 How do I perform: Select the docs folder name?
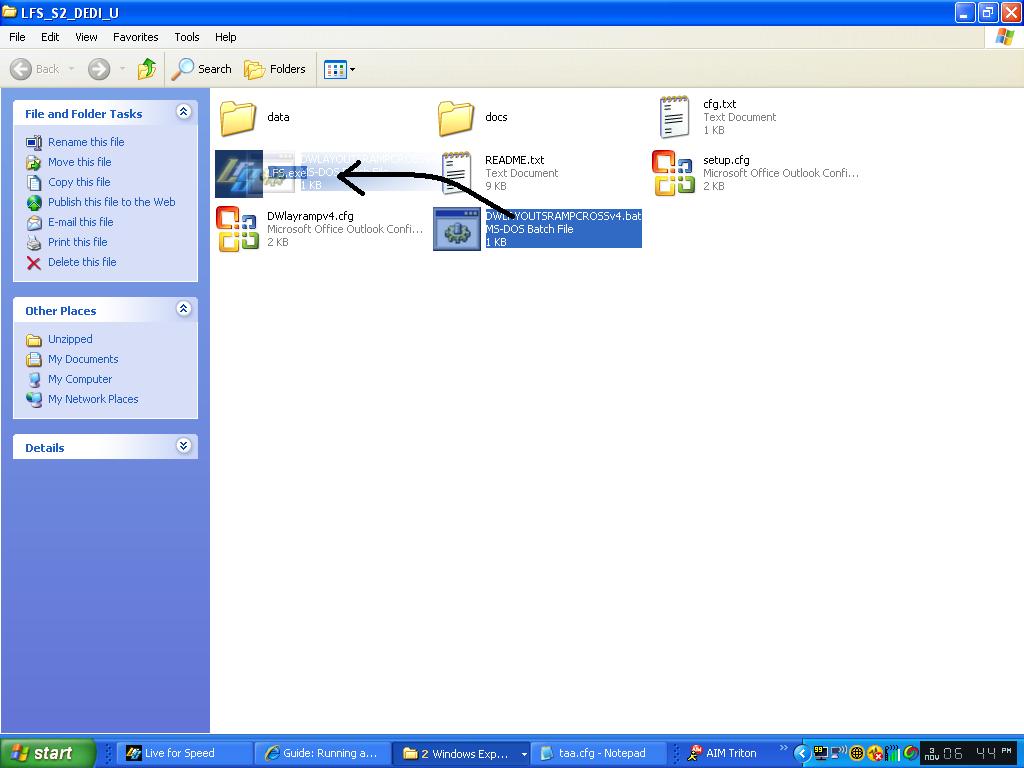496,117
